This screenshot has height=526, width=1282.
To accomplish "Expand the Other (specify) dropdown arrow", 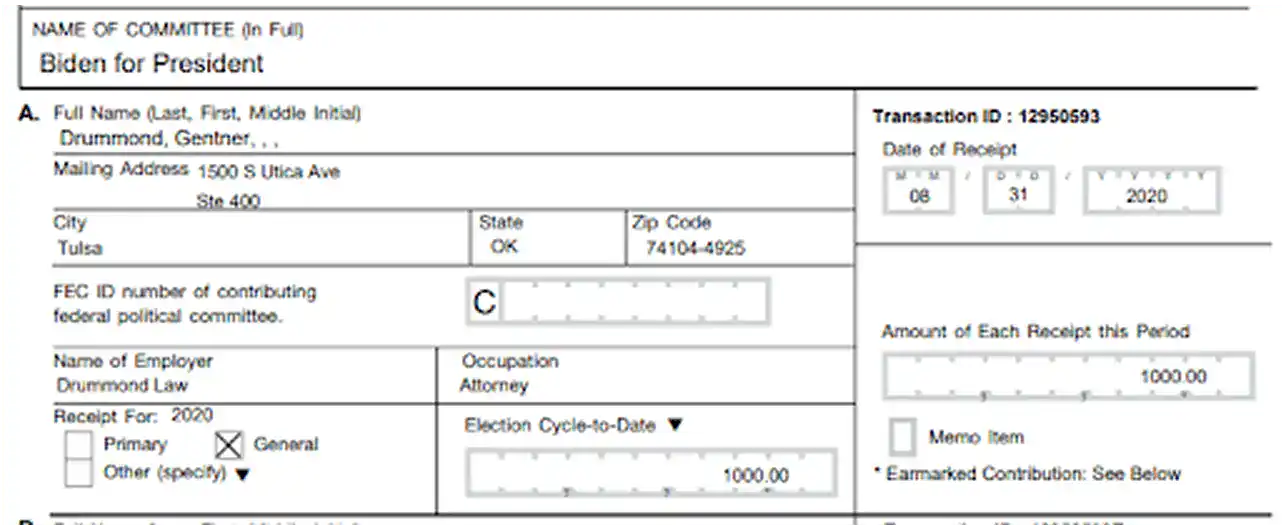I will [241, 475].
